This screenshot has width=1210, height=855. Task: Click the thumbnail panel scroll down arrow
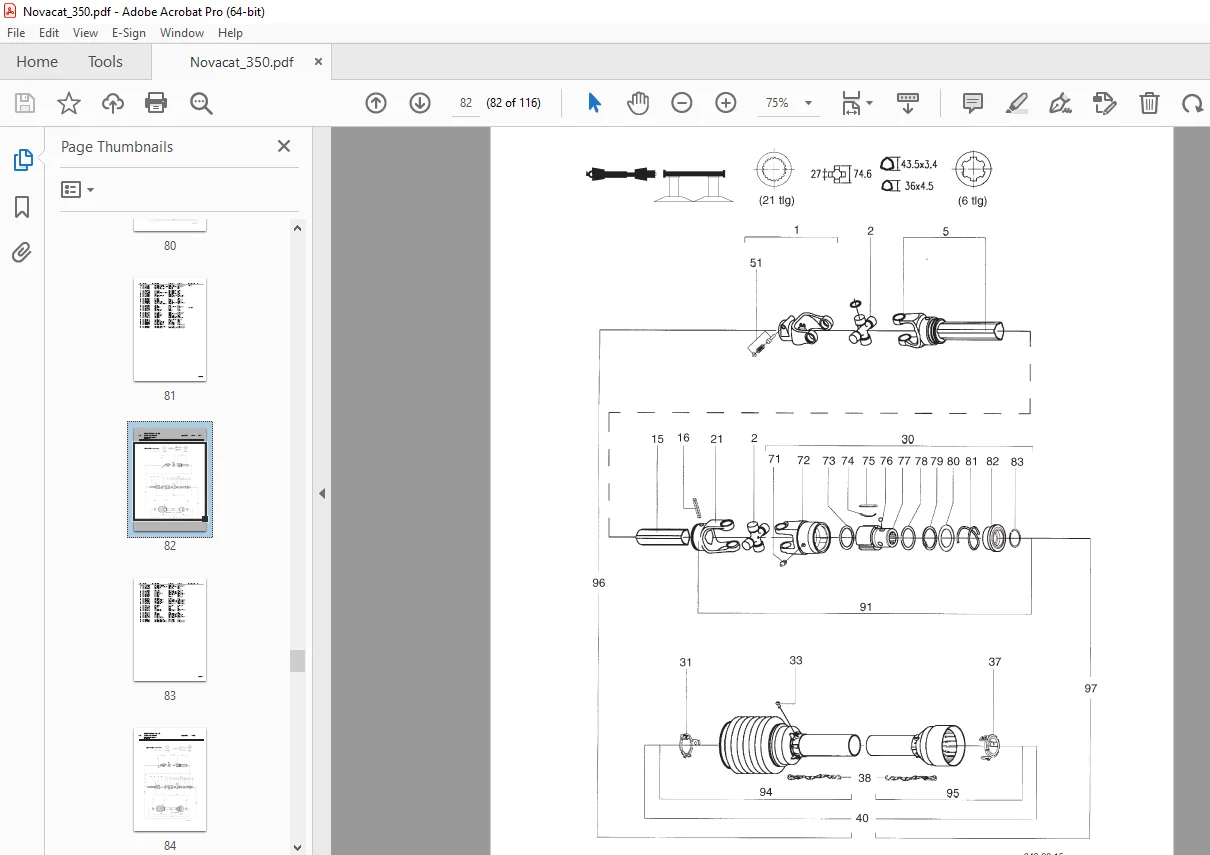297,847
